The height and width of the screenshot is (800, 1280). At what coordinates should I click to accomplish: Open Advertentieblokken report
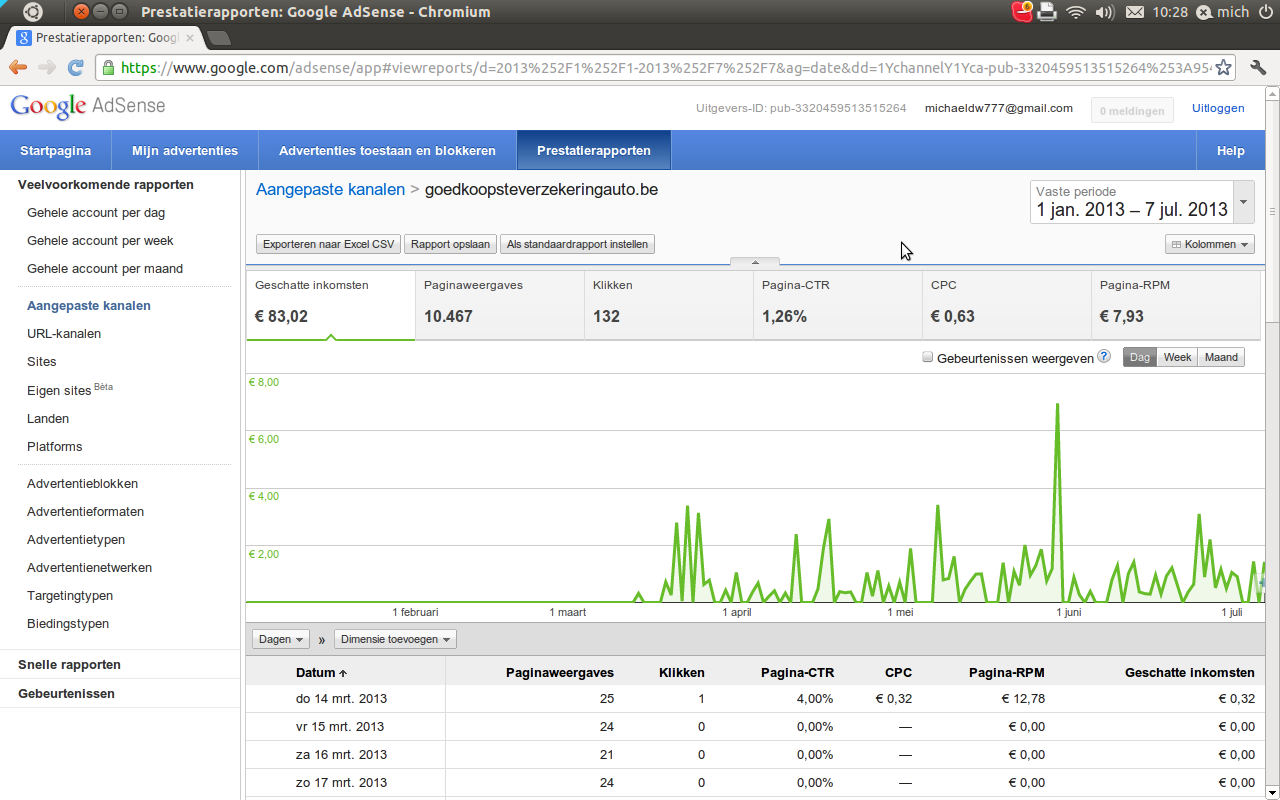coord(82,484)
